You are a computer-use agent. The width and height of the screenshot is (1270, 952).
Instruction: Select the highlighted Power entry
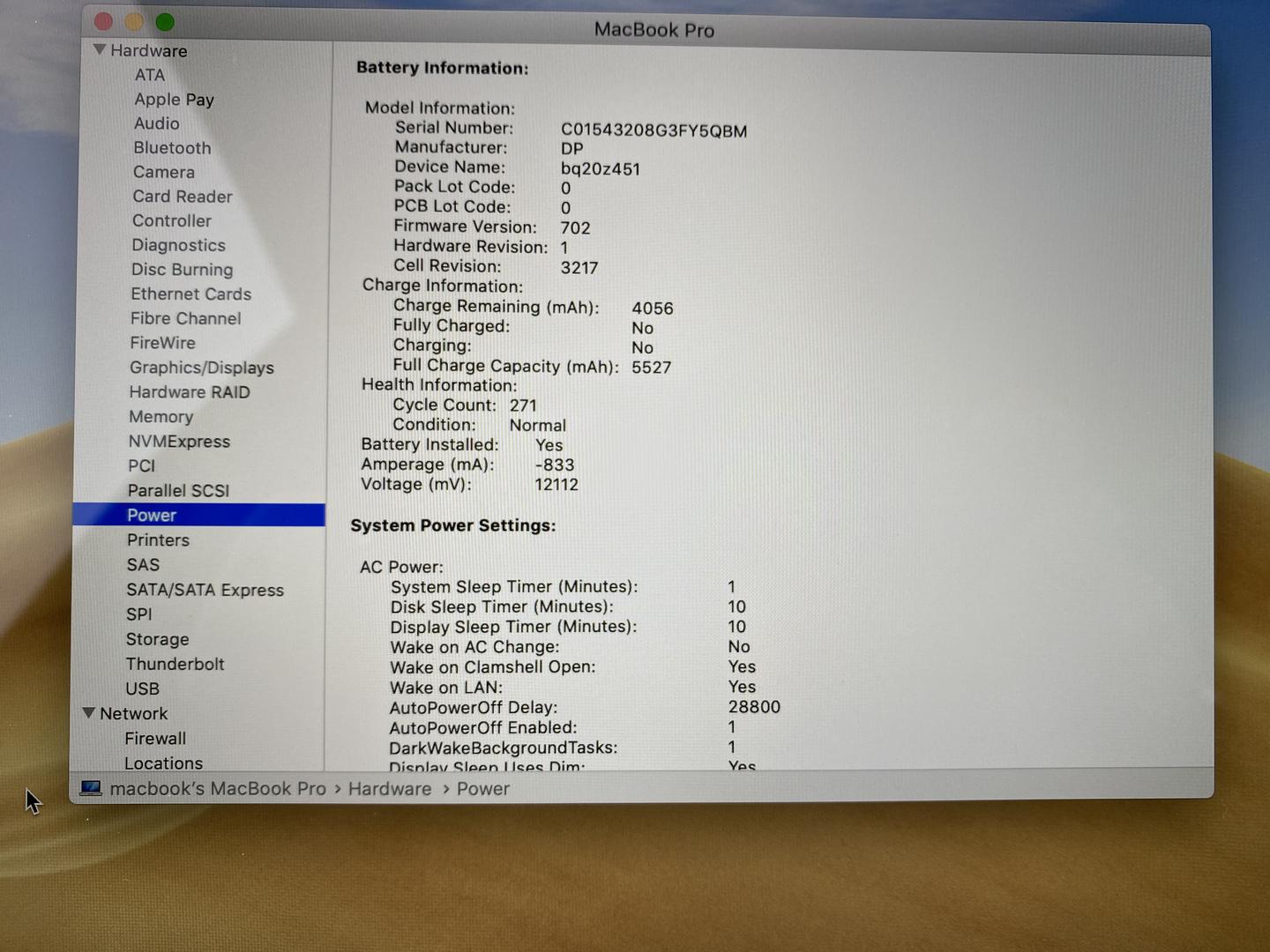click(198, 515)
